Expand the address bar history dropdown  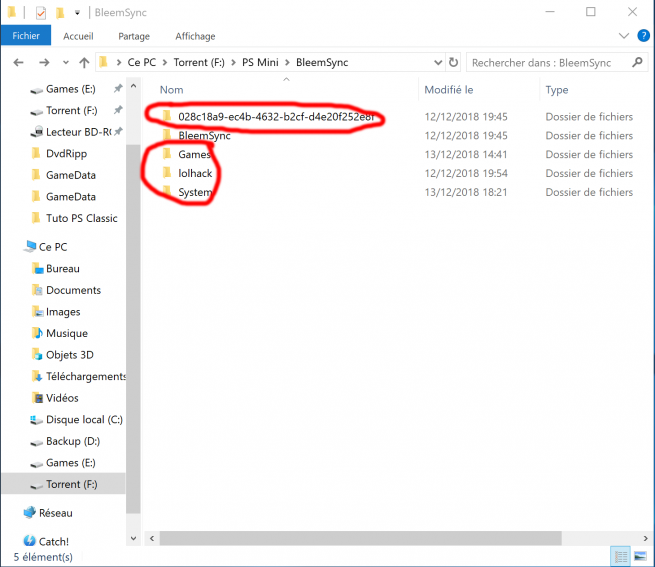point(438,63)
